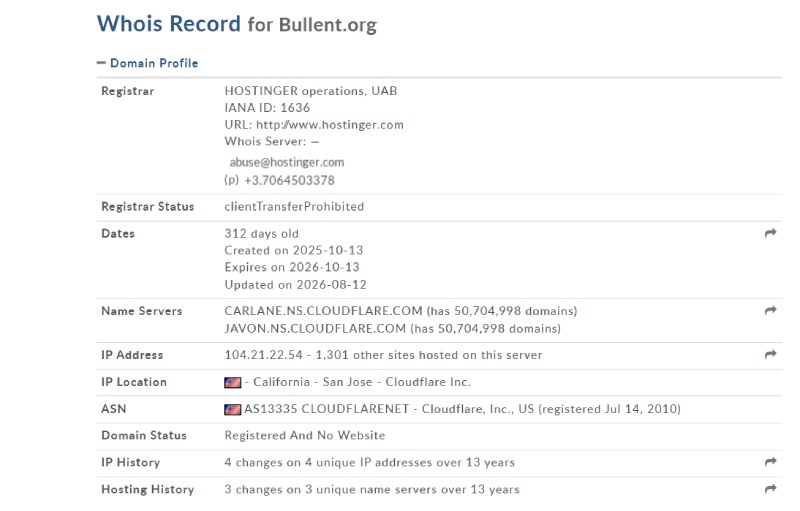Click Created on 2025-10-13 date
The height and width of the screenshot is (511, 800).
293,250
